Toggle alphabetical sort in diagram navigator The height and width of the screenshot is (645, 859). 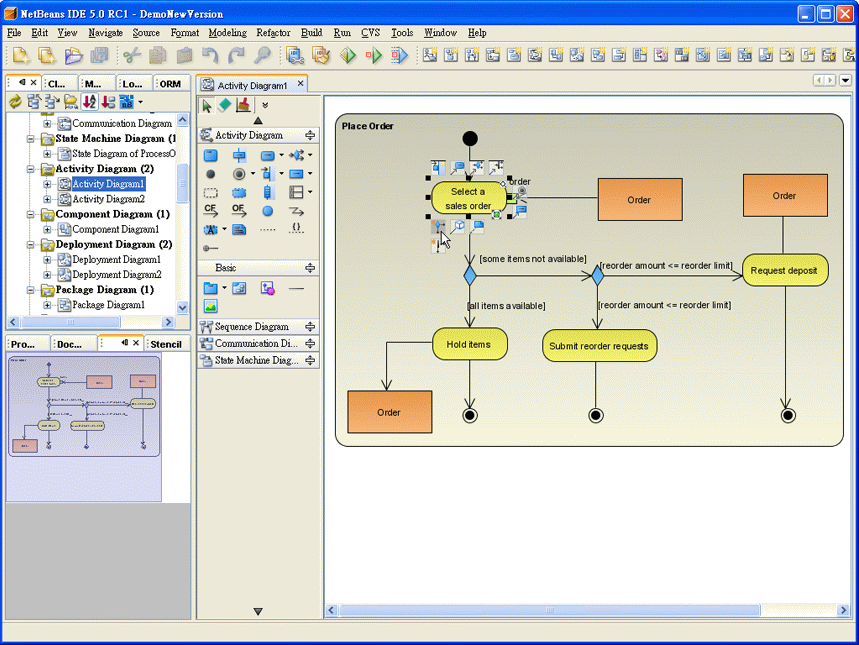coord(89,102)
